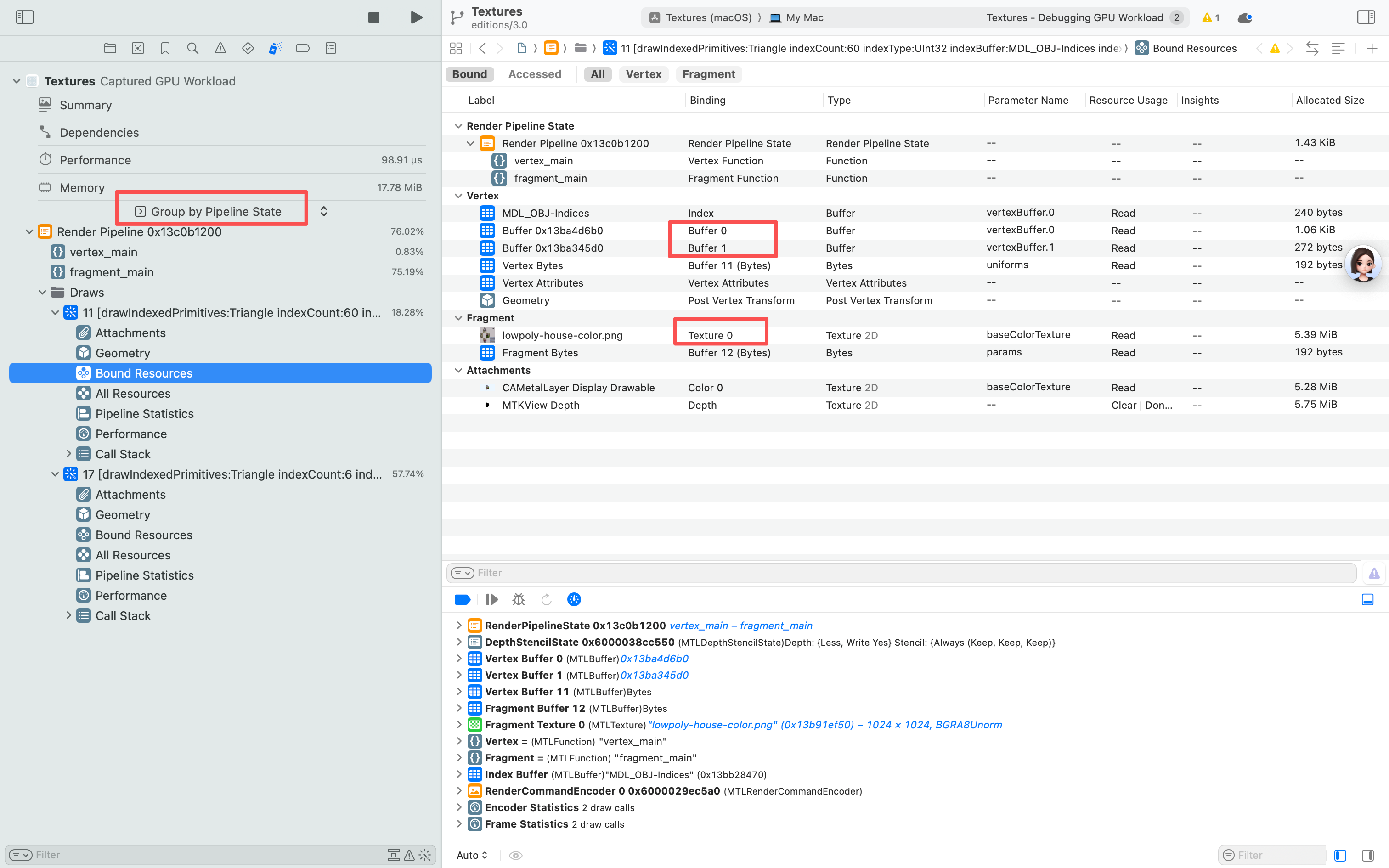Open the lowpoly-house-color.png texture link
Screen dimensions: 1389x868
pyautogui.click(x=825, y=725)
